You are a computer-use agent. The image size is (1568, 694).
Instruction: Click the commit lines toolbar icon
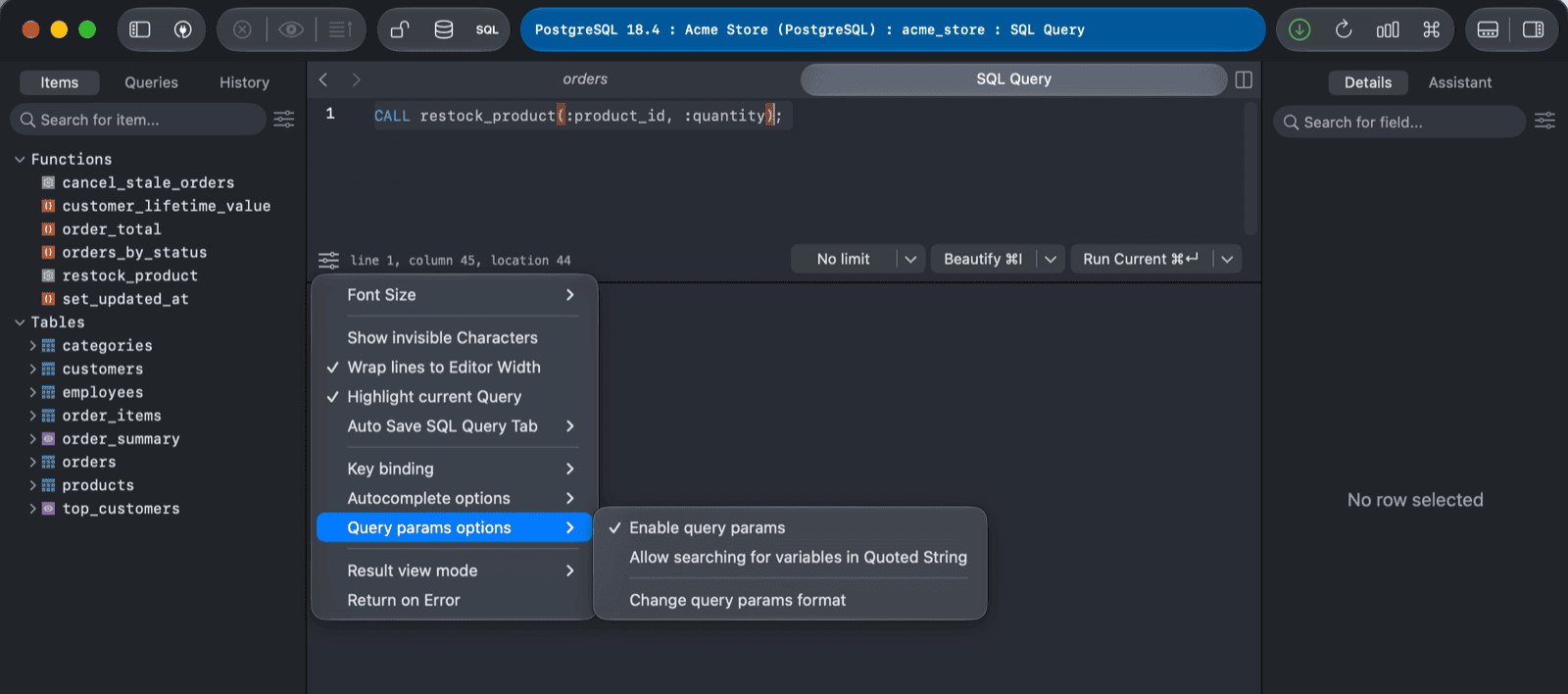click(x=340, y=29)
